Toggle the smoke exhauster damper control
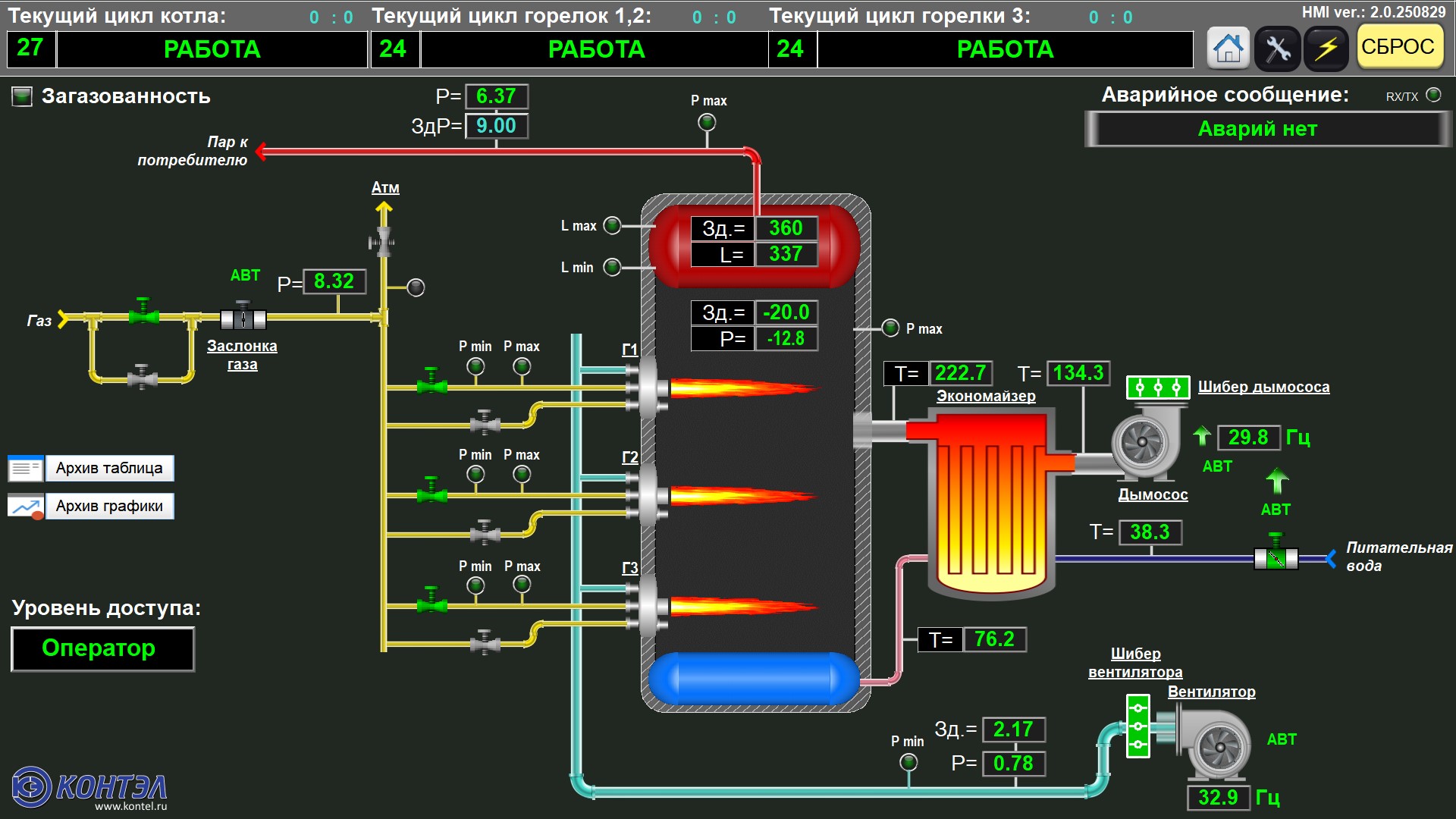The height and width of the screenshot is (819, 1456). pos(1157,388)
